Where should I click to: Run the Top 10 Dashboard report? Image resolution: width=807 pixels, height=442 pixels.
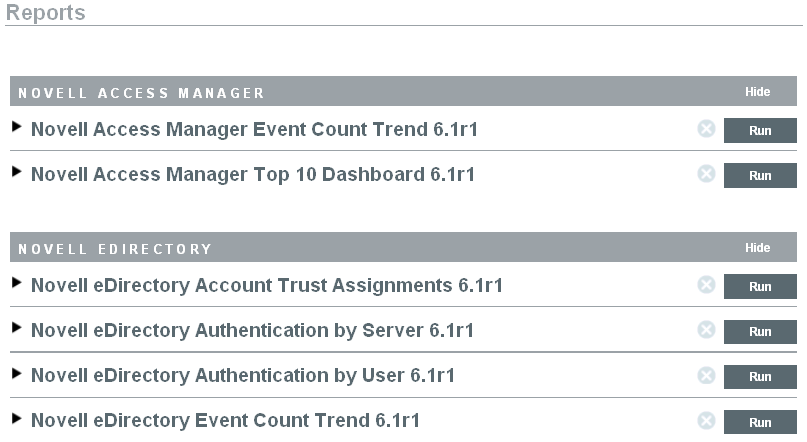coord(760,175)
